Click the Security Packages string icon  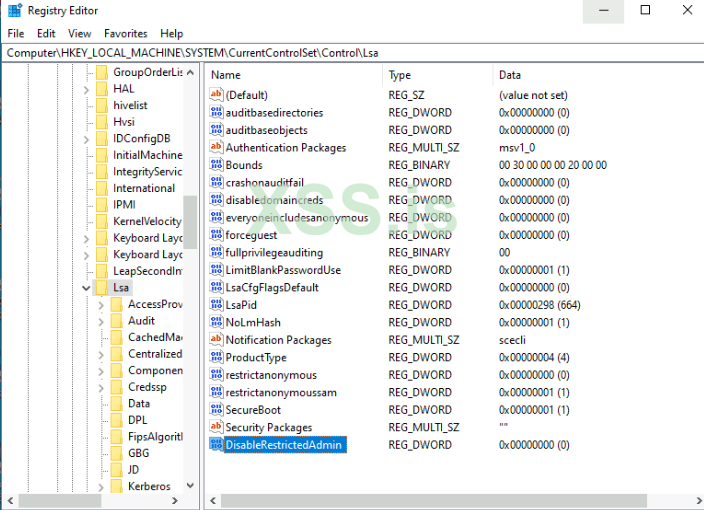coord(216,427)
